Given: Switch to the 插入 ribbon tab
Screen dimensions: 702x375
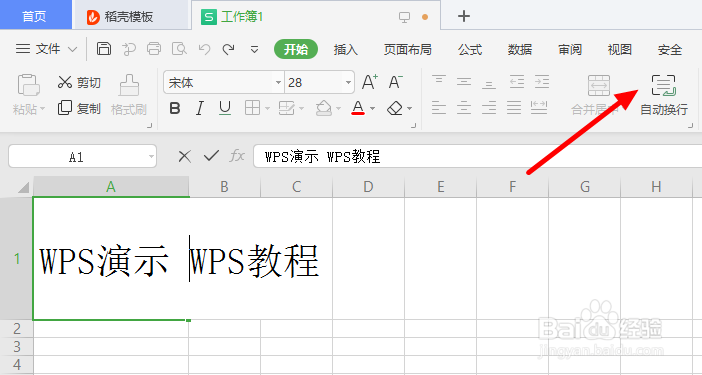Looking at the screenshot, I should click(346, 50).
